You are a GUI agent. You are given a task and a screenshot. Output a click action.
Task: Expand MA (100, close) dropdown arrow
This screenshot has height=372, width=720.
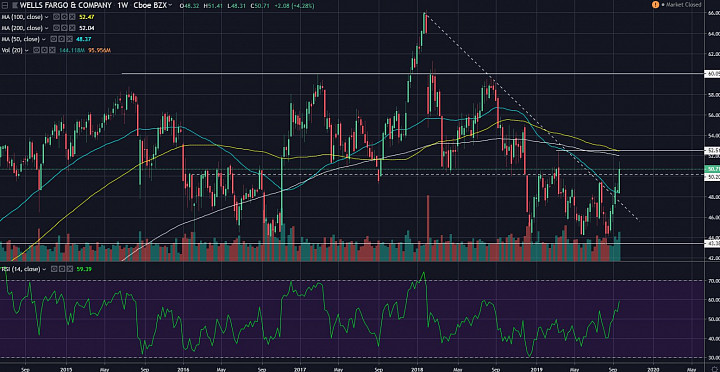pyautogui.click(x=46, y=17)
